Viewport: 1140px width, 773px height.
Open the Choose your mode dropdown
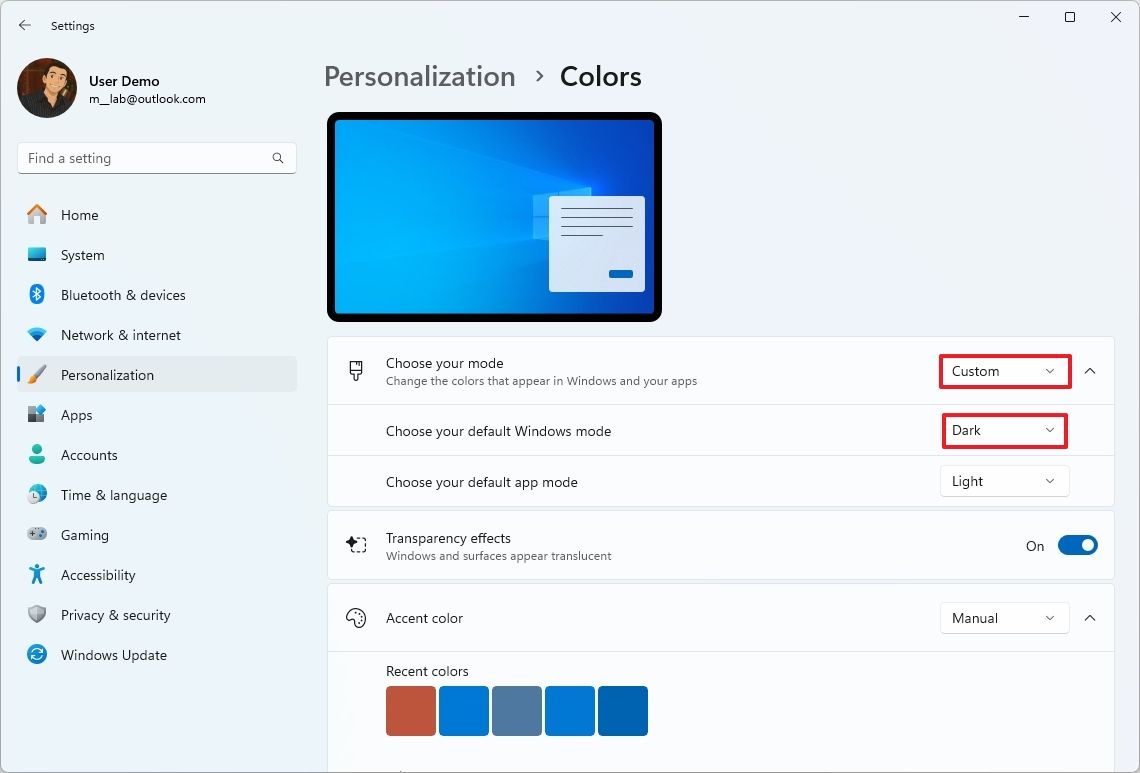tap(1004, 371)
